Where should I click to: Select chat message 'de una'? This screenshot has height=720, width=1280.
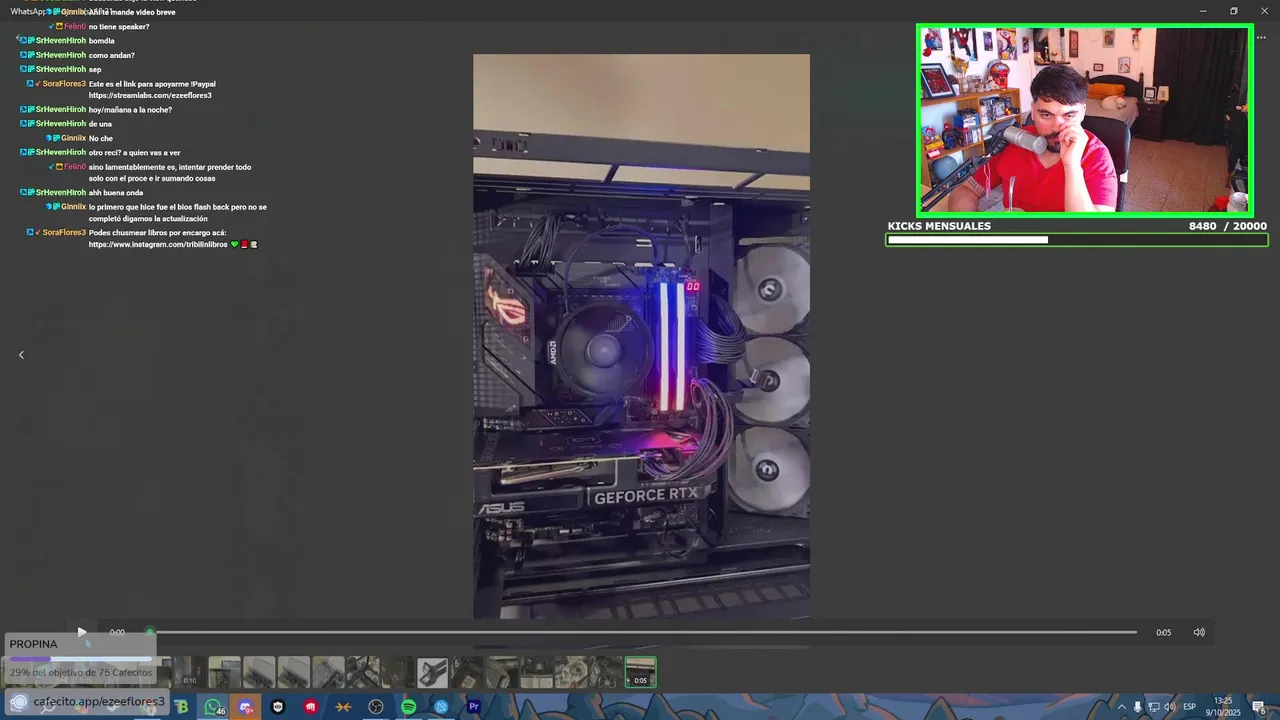pos(100,124)
